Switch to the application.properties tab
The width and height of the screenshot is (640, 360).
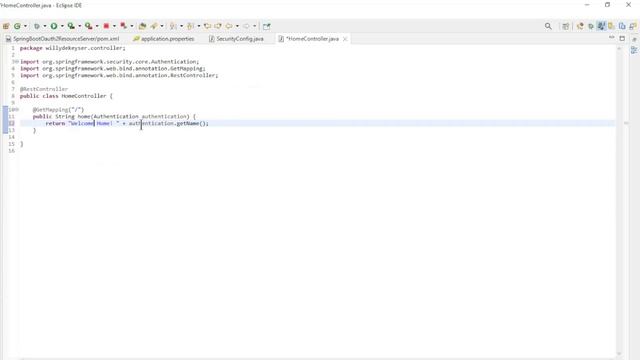coord(164,39)
